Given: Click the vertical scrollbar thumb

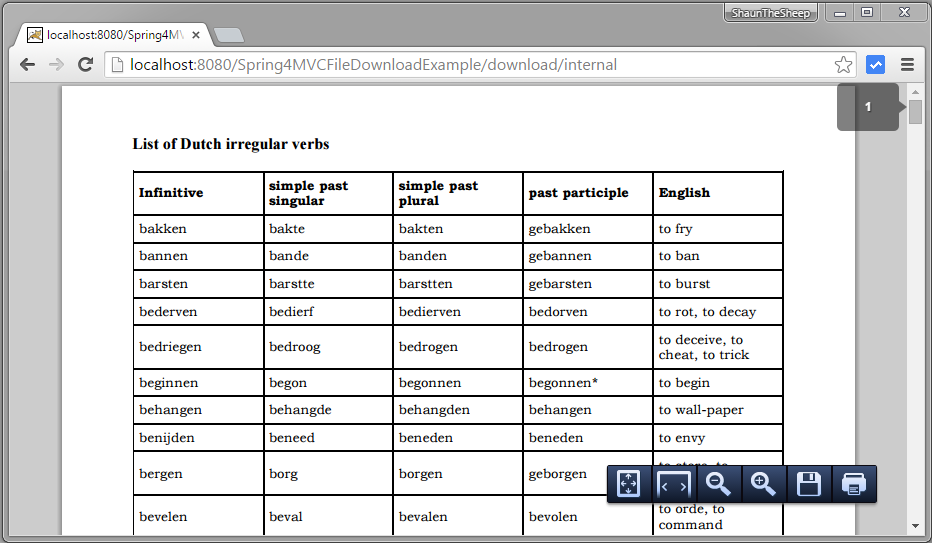Looking at the screenshot, I should click(915, 112).
